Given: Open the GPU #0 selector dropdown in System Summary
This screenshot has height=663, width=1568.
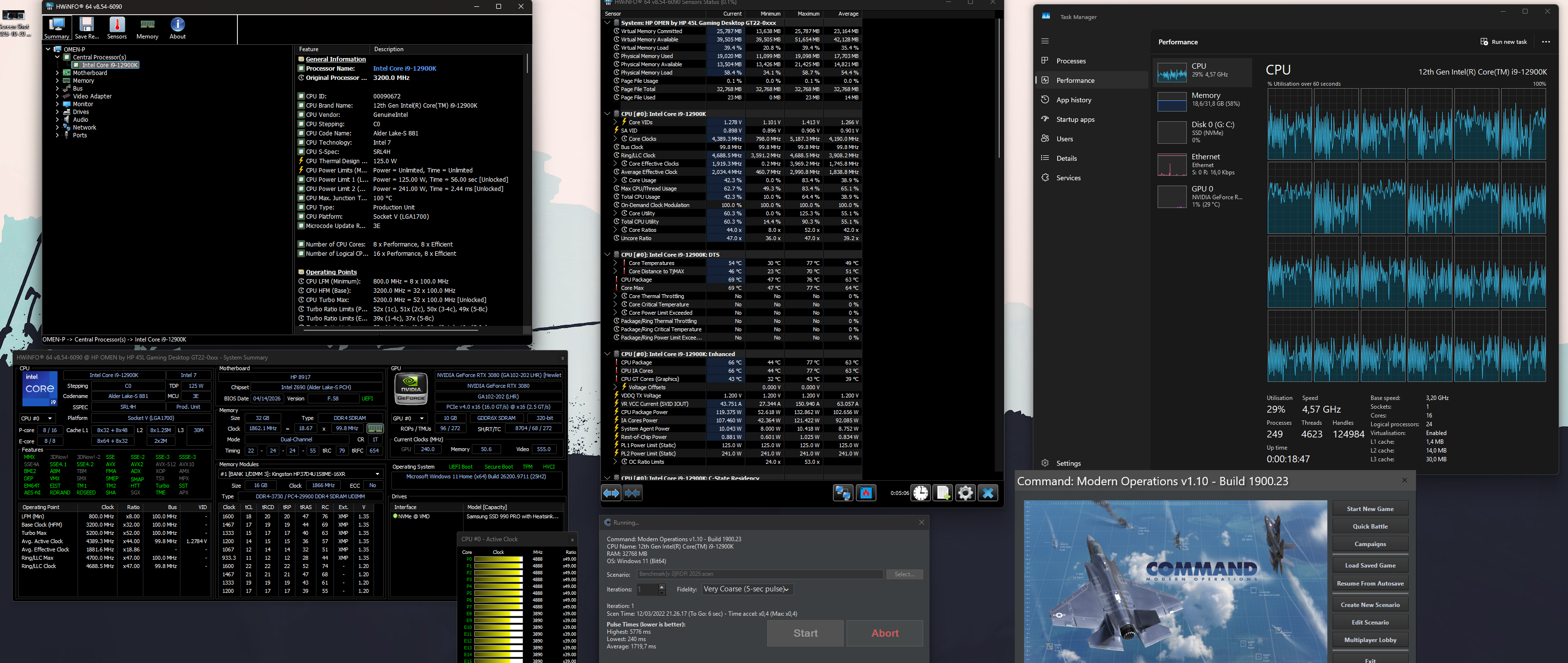Looking at the screenshot, I should pyautogui.click(x=409, y=418).
